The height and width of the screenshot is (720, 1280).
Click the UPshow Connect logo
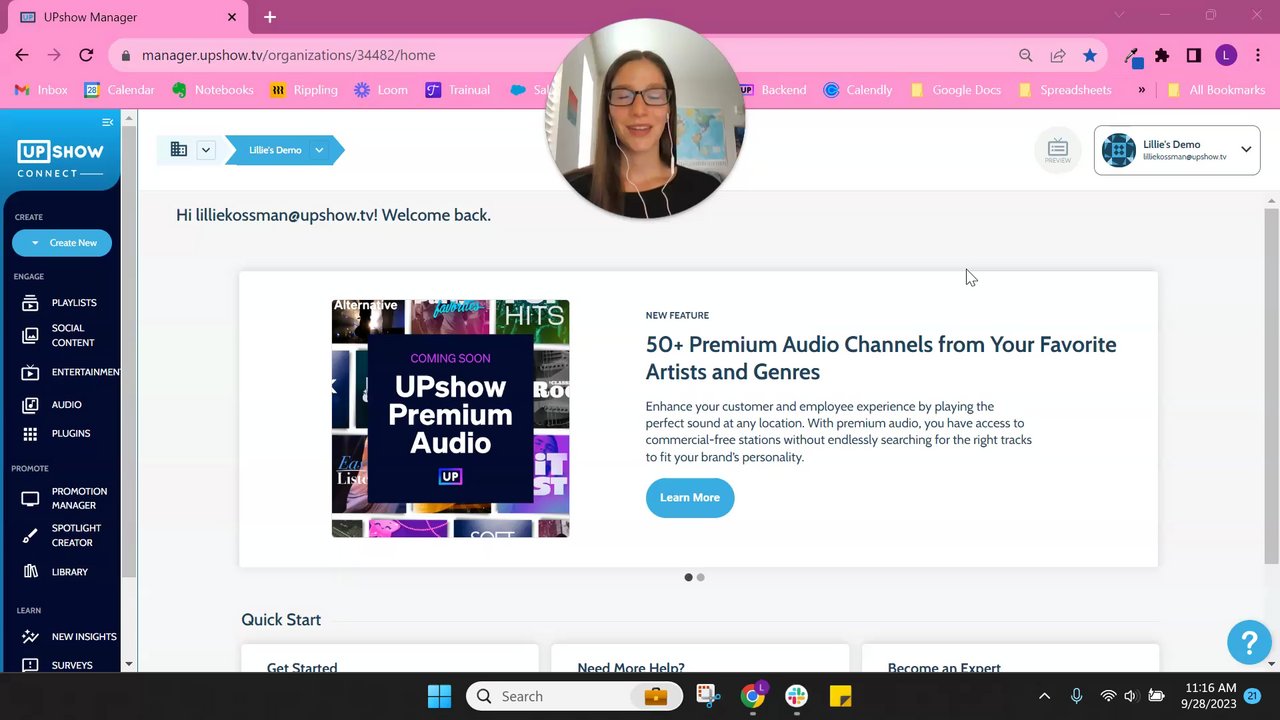(x=60, y=158)
